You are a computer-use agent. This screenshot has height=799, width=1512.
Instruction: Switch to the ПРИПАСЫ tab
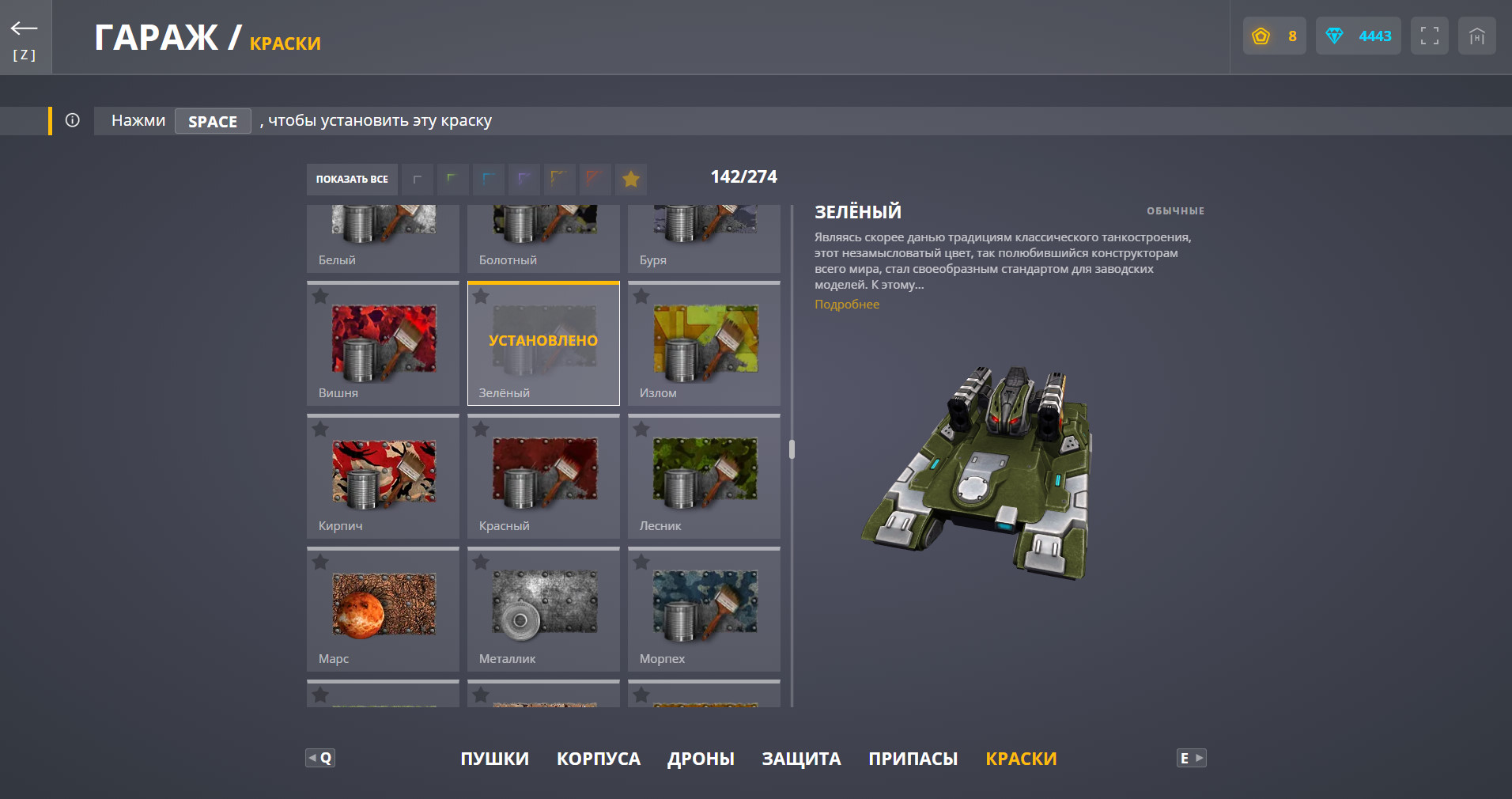[x=913, y=759]
